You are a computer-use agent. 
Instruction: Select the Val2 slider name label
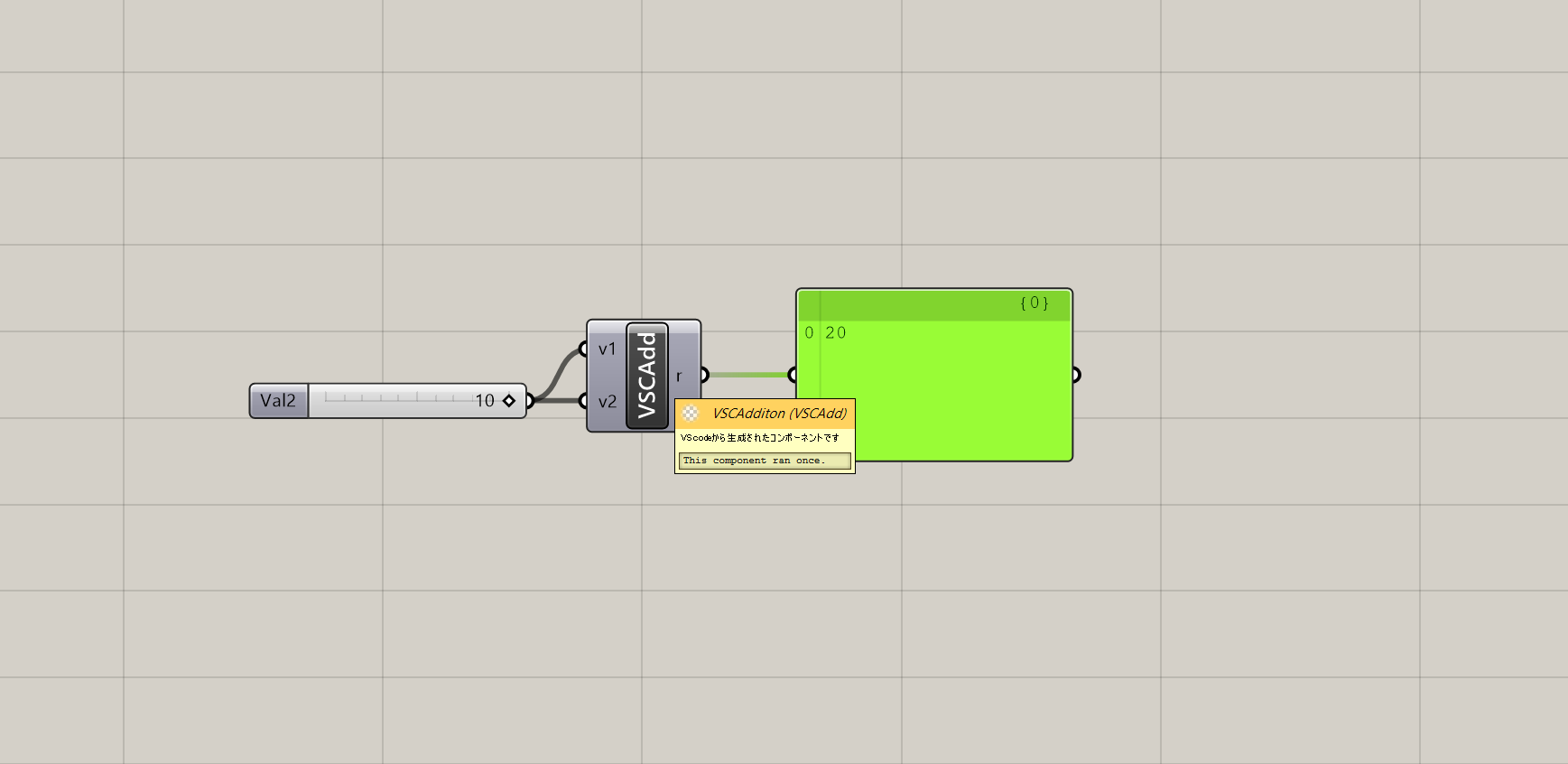click(x=278, y=401)
